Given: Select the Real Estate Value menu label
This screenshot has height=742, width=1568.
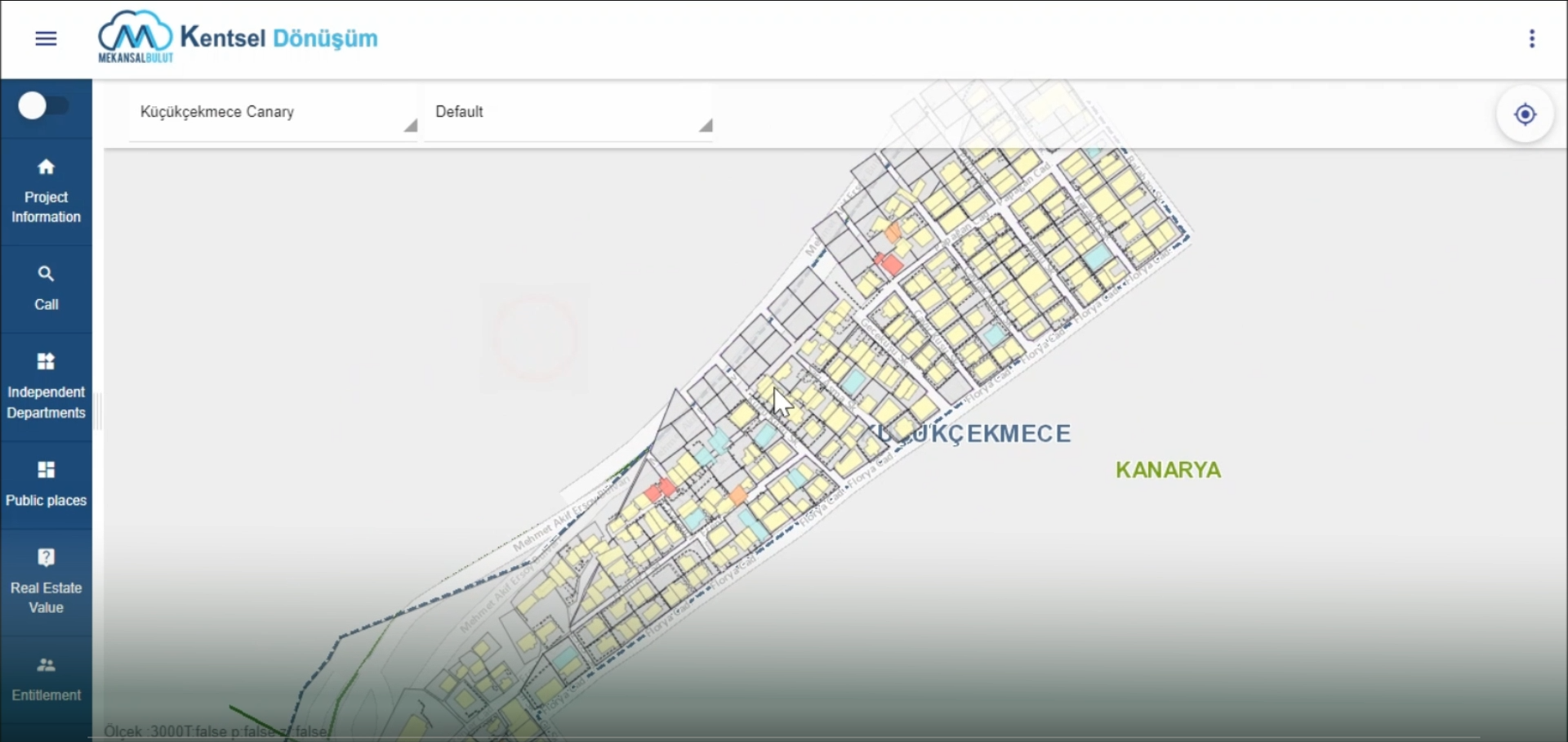Looking at the screenshot, I should point(46,597).
